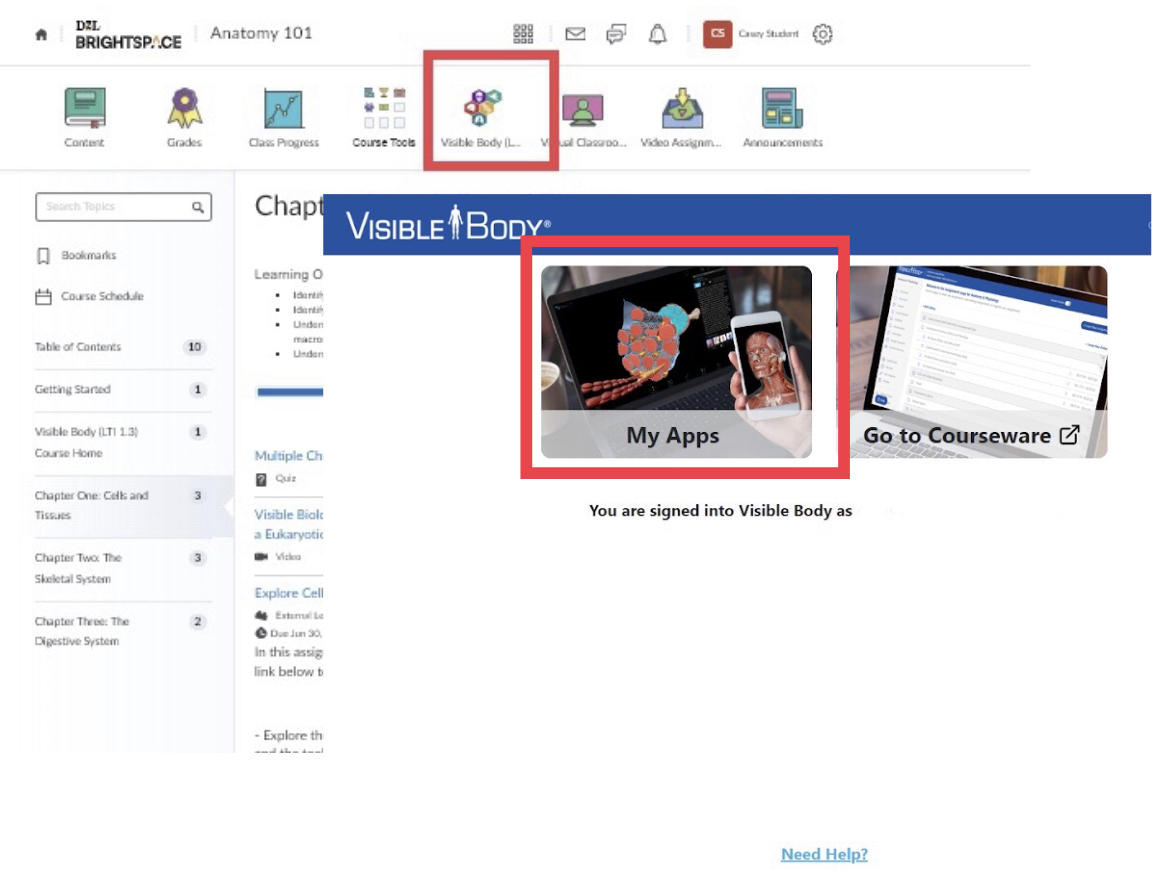Image resolution: width=1154 pixels, height=881 pixels.
Task: Open the settings gear
Action: (x=821, y=33)
